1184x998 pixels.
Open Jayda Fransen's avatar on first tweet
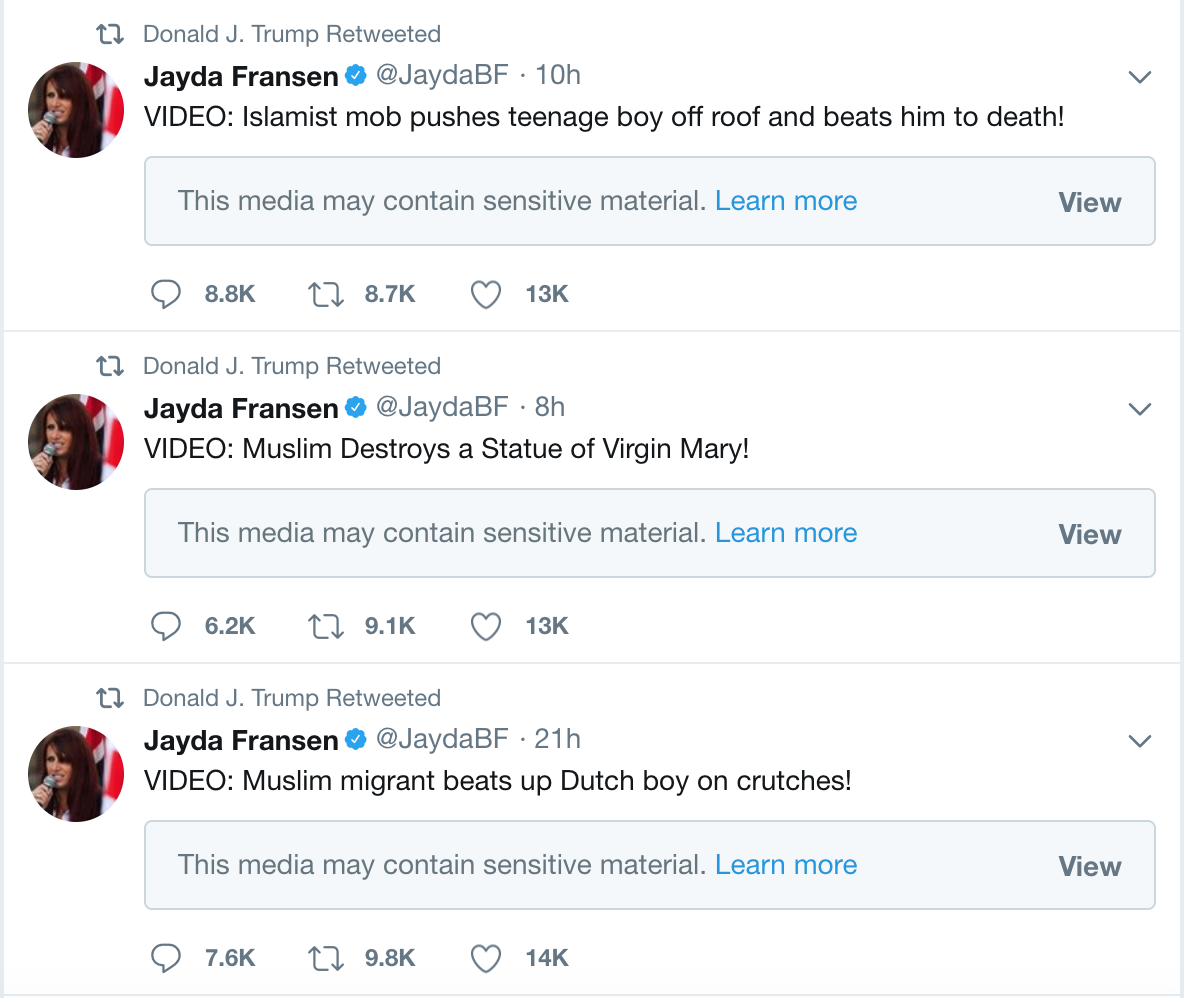[75, 110]
